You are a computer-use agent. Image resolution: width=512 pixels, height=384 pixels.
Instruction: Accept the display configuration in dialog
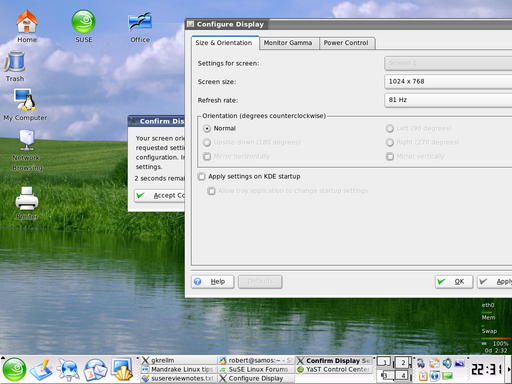point(160,196)
